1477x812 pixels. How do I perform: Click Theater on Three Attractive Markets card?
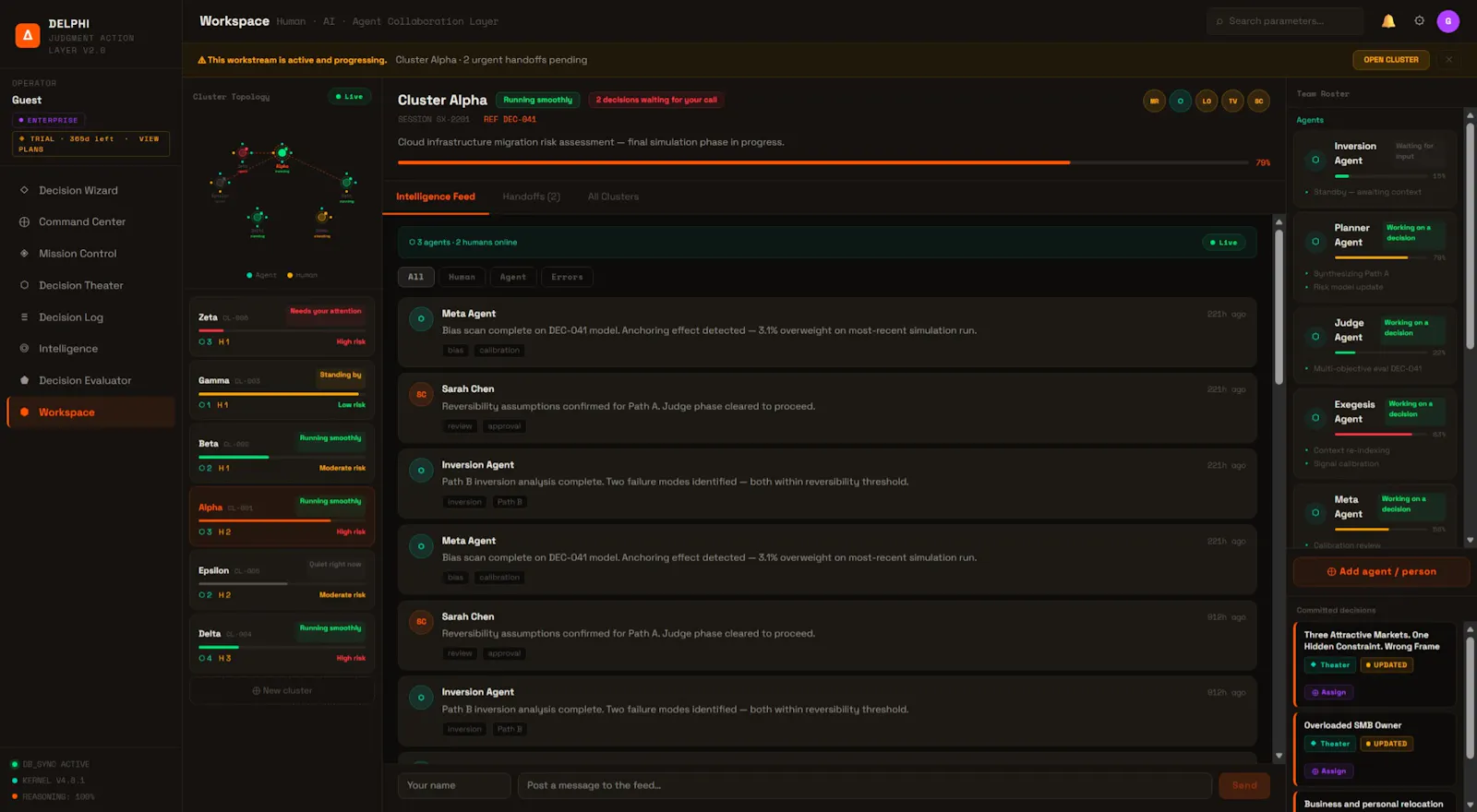click(x=1329, y=665)
